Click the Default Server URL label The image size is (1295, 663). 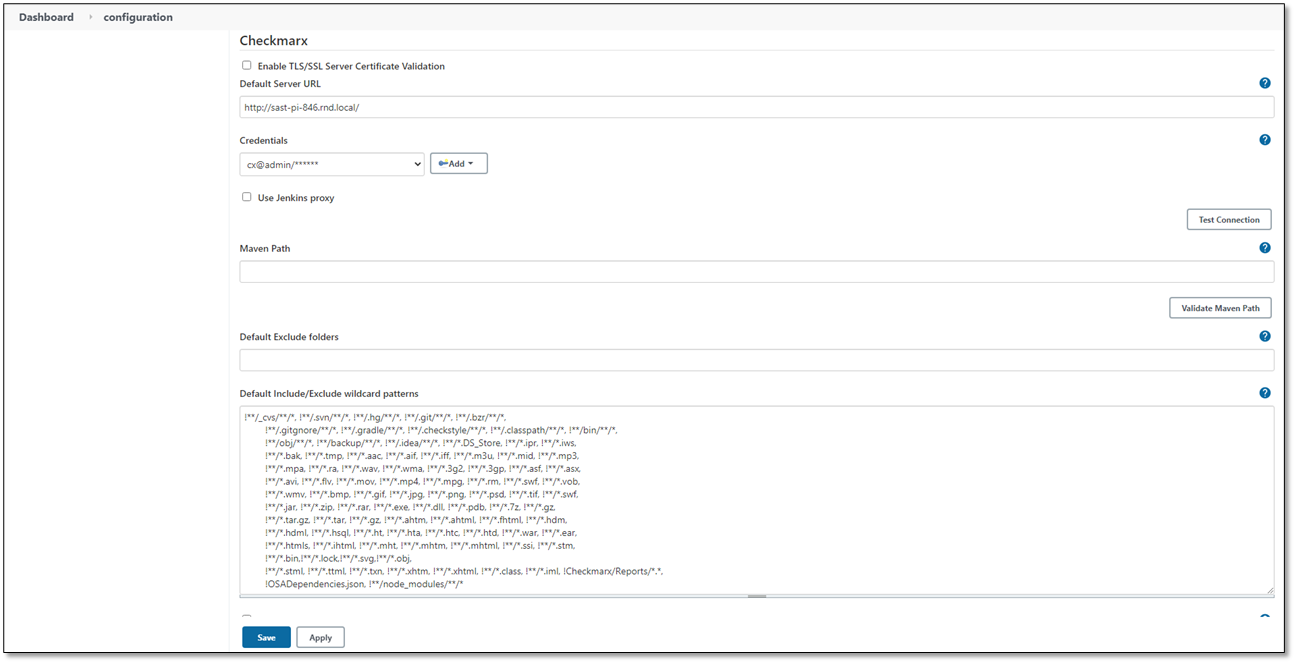click(x=280, y=83)
